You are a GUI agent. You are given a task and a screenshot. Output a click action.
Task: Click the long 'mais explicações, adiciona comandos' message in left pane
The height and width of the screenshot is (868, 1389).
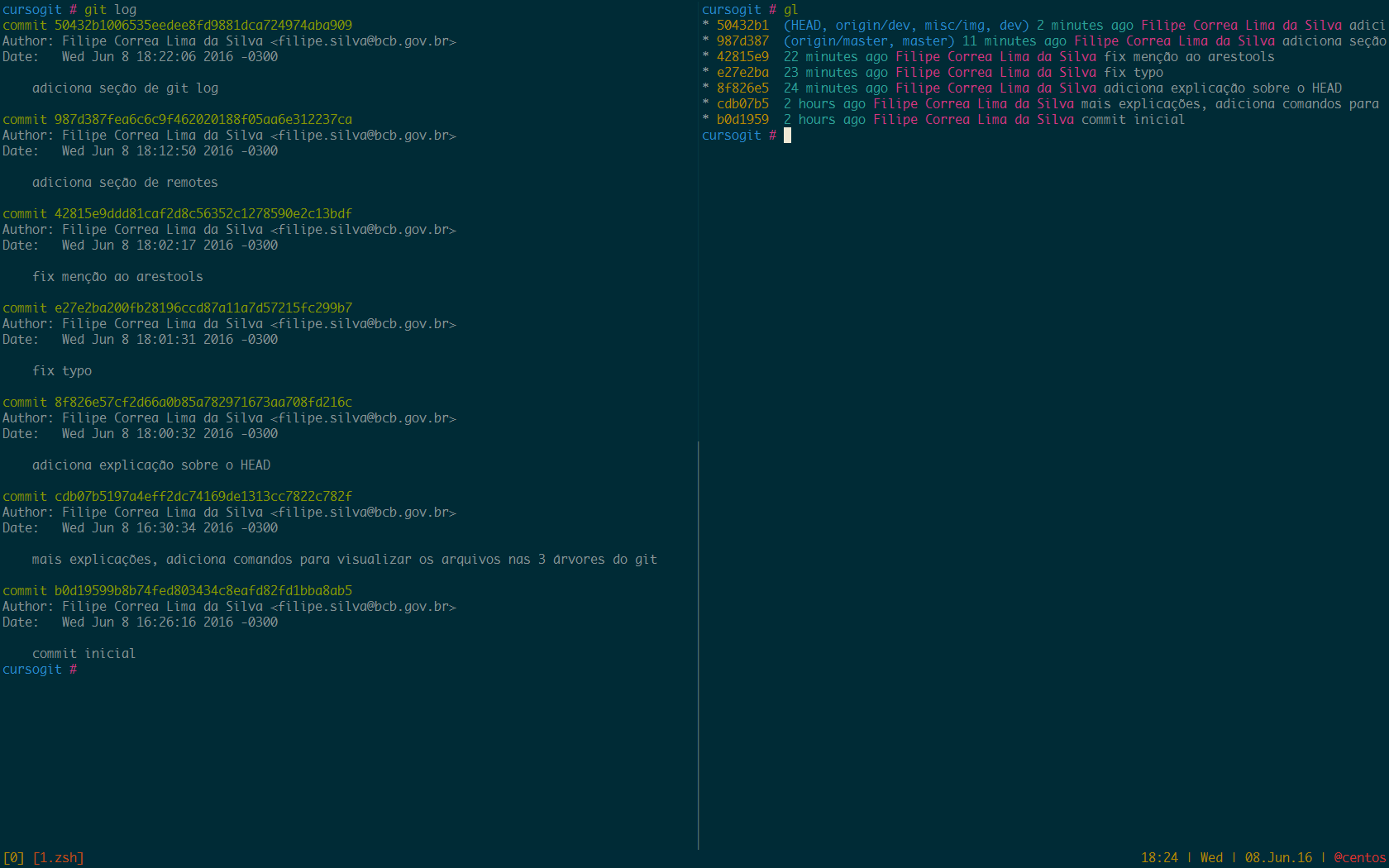click(x=345, y=560)
